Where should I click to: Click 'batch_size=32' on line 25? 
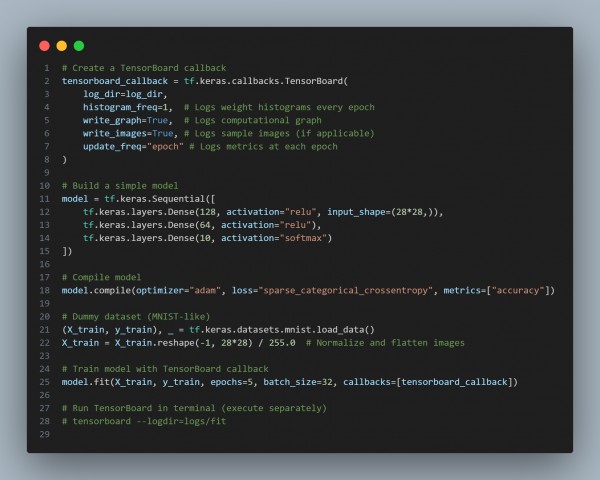(x=298, y=382)
